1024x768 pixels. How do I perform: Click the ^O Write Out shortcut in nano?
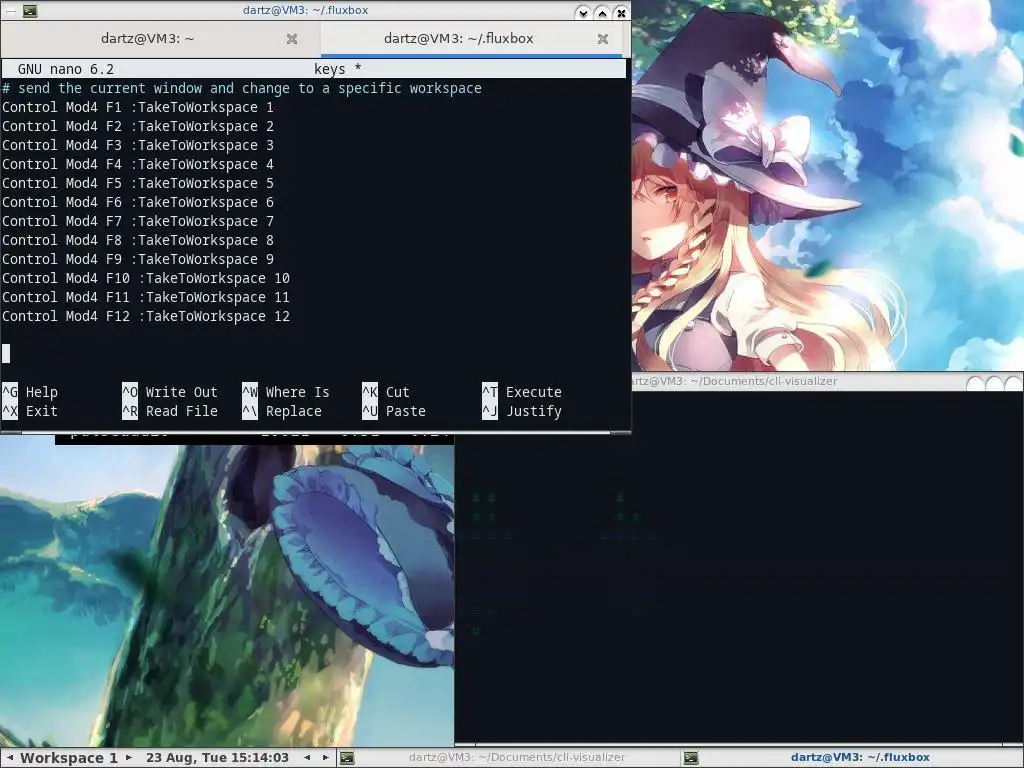pos(170,392)
